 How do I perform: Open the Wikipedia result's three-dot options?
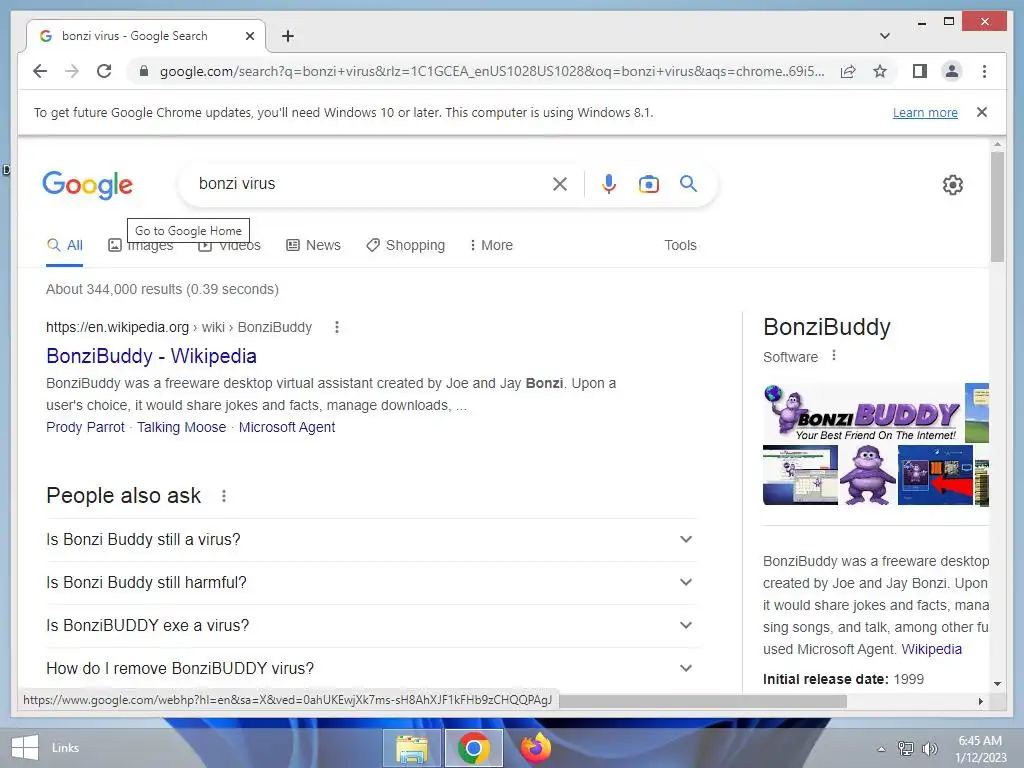coord(337,327)
